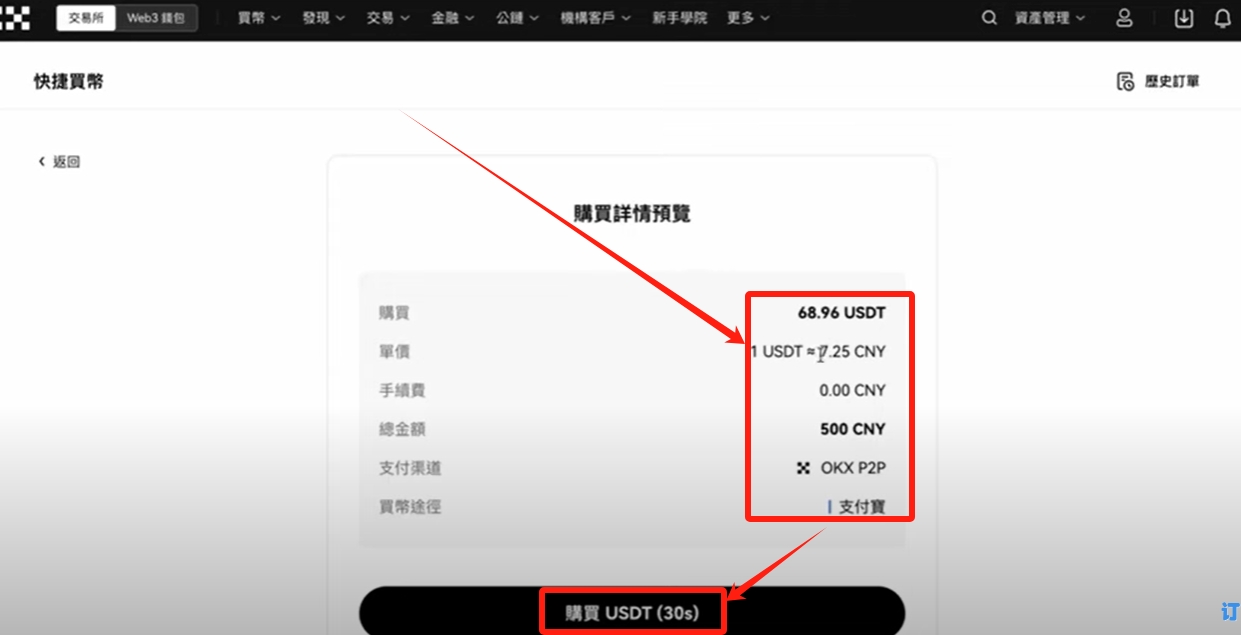
Task: Expand the 更多 menu
Action: click(748, 18)
